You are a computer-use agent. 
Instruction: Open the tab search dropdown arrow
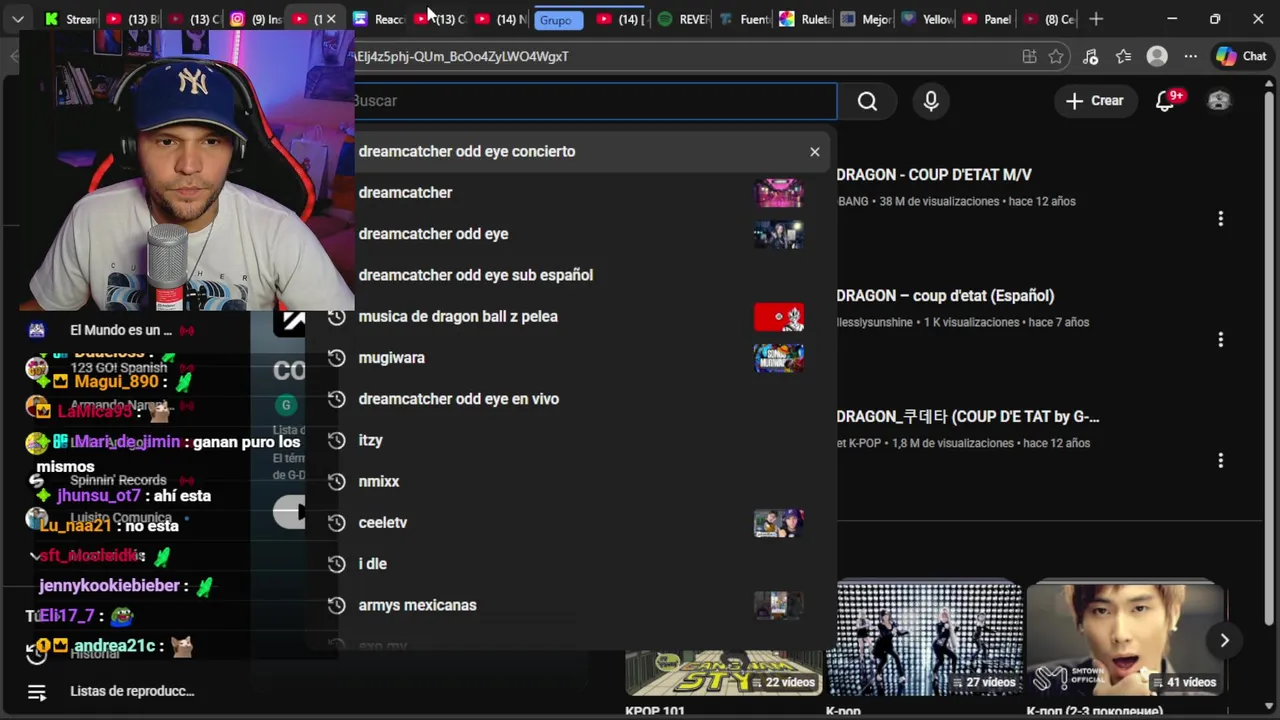[x=18, y=19]
